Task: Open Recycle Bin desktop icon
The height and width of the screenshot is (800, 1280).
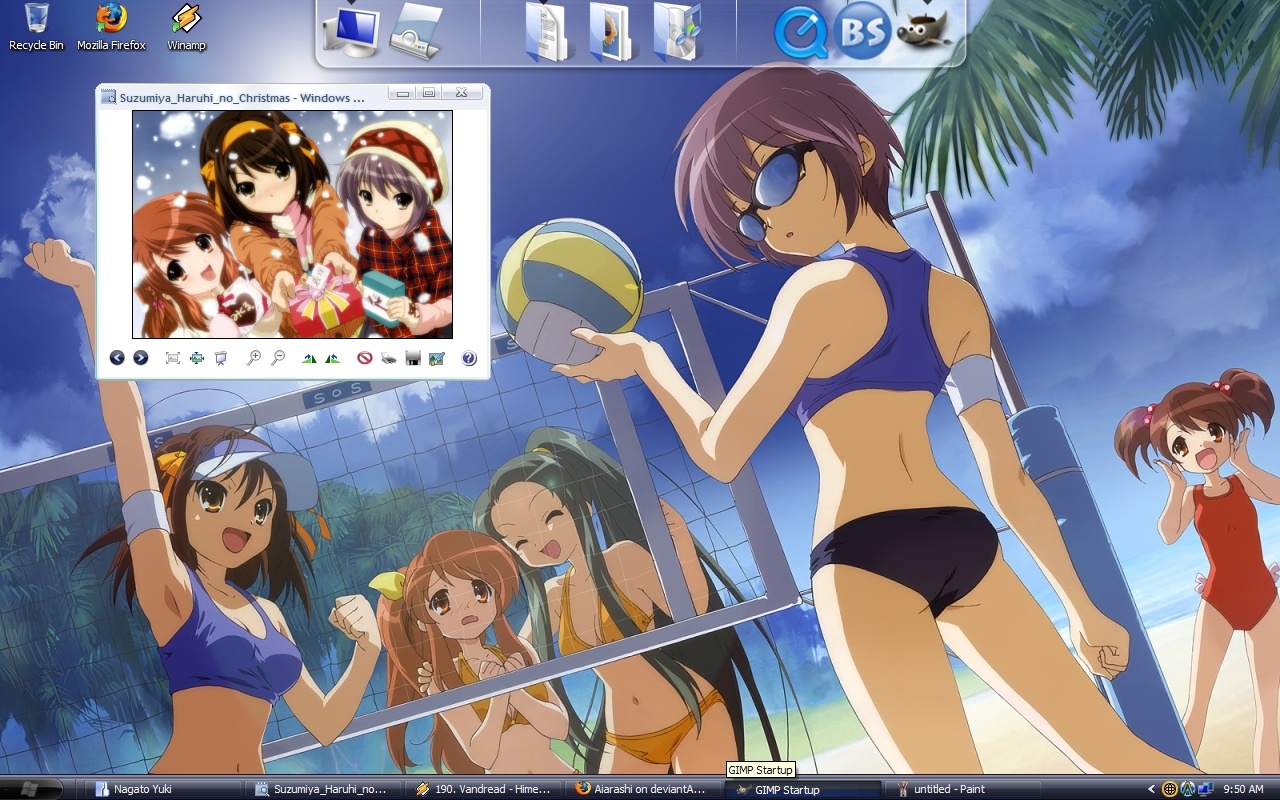Action: 36,27
